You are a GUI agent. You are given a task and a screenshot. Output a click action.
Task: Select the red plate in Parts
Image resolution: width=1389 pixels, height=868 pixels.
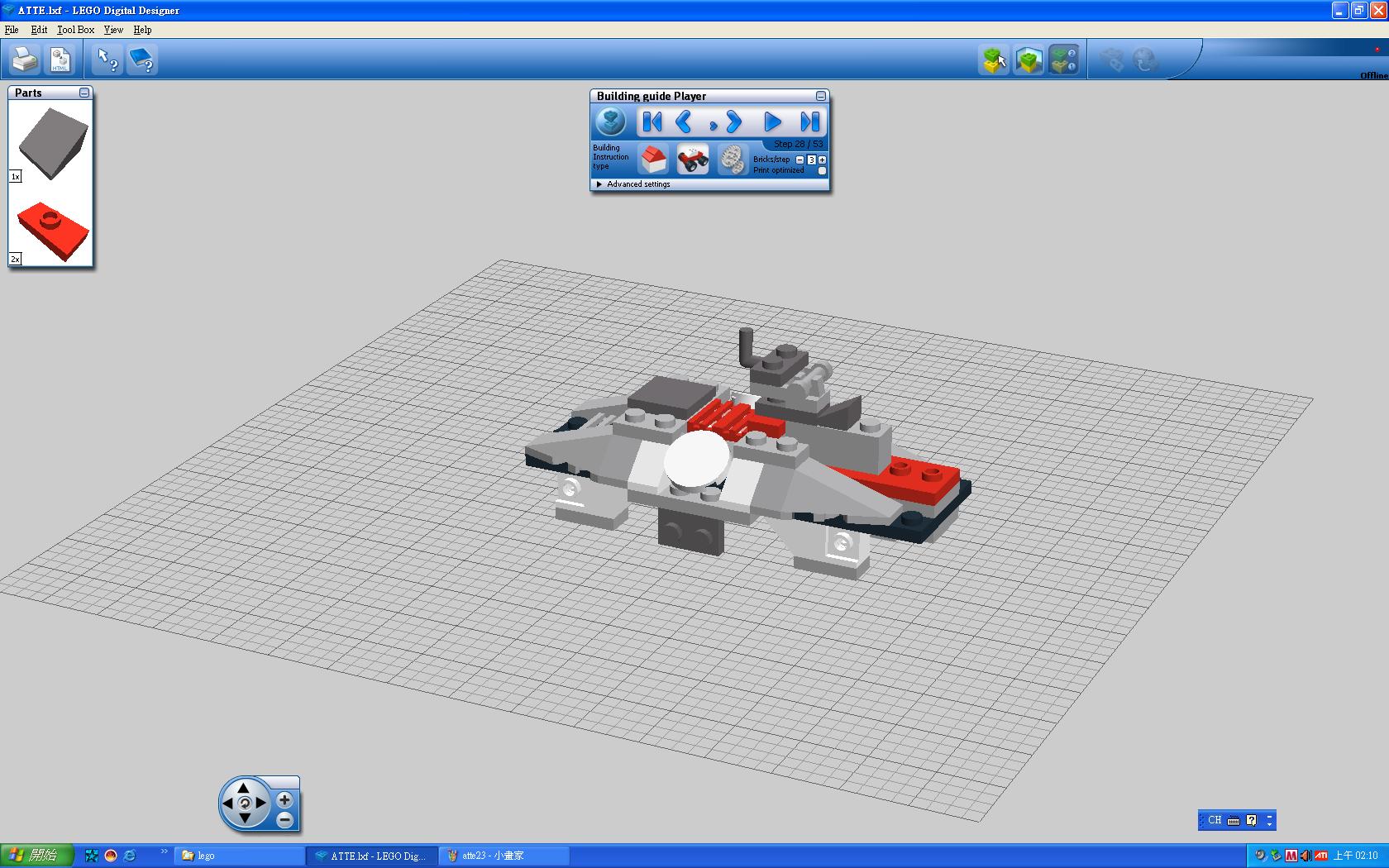click(x=50, y=232)
